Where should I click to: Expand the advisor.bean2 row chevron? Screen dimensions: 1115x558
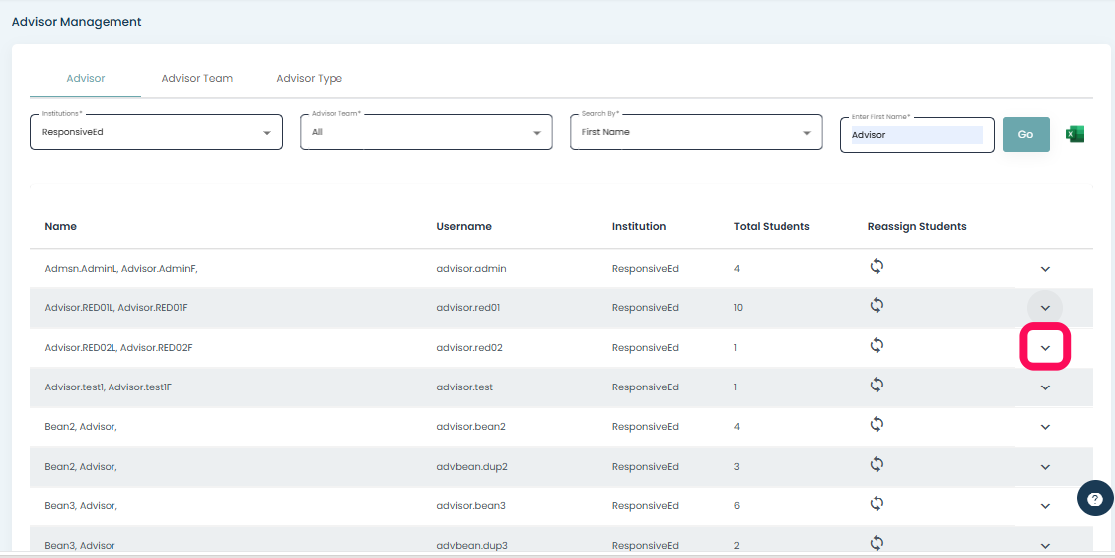tap(1045, 427)
